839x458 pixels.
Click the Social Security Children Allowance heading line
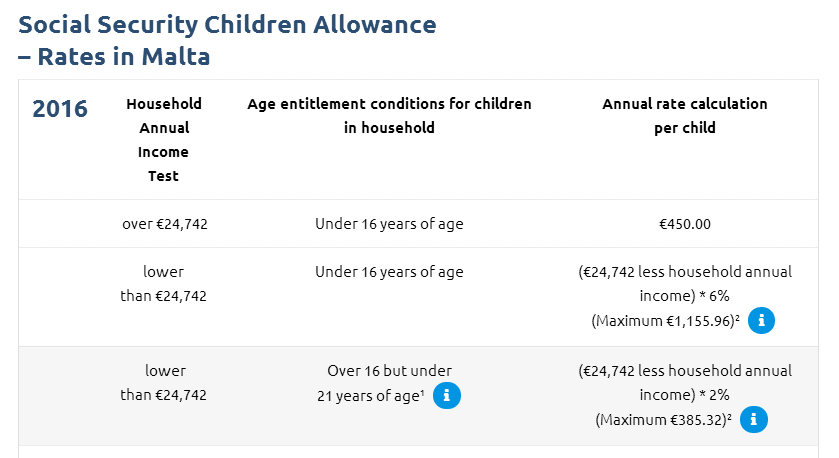click(227, 23)
